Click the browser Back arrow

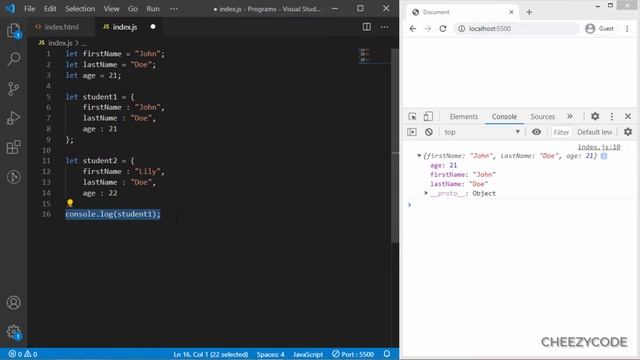413,29
